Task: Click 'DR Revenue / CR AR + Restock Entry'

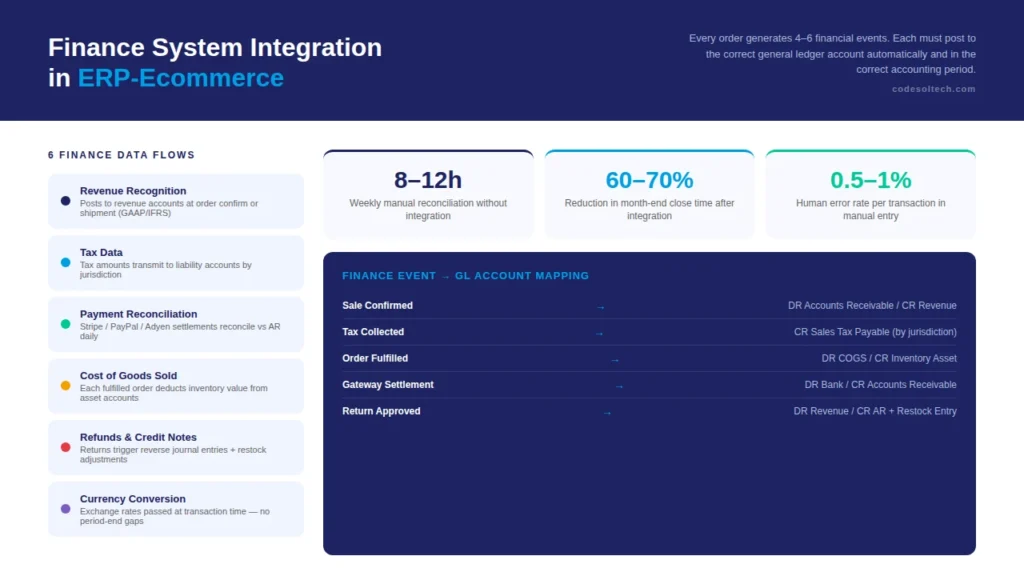Action: 875,412
